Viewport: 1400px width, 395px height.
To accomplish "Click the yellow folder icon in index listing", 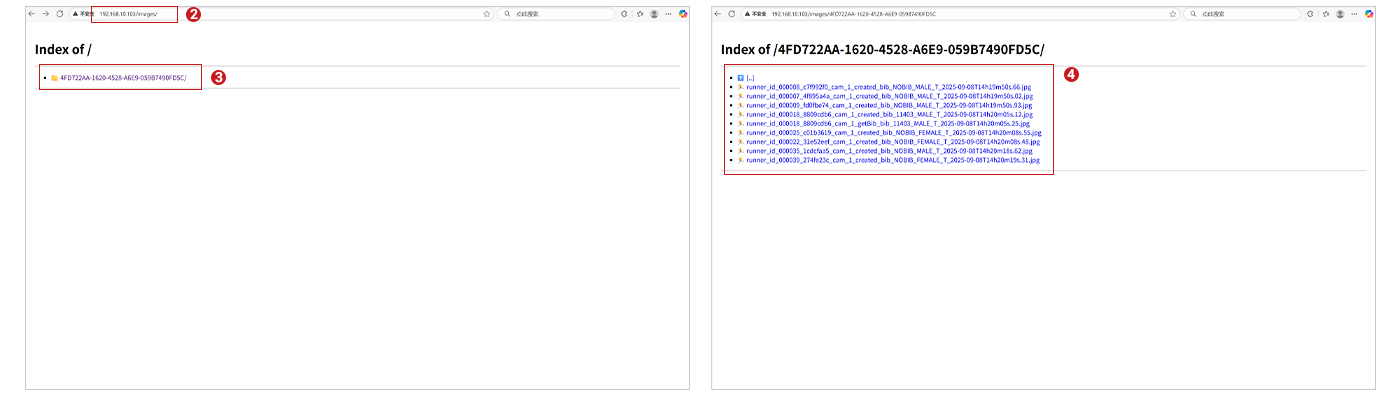I will pyautogui.click(x=55, y=77).
